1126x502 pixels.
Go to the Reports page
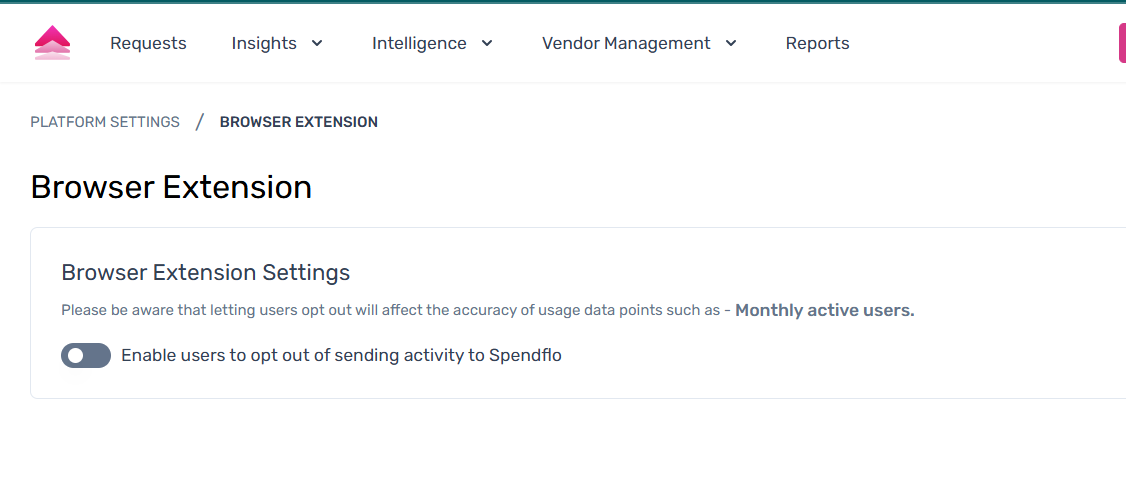[817, 43]
